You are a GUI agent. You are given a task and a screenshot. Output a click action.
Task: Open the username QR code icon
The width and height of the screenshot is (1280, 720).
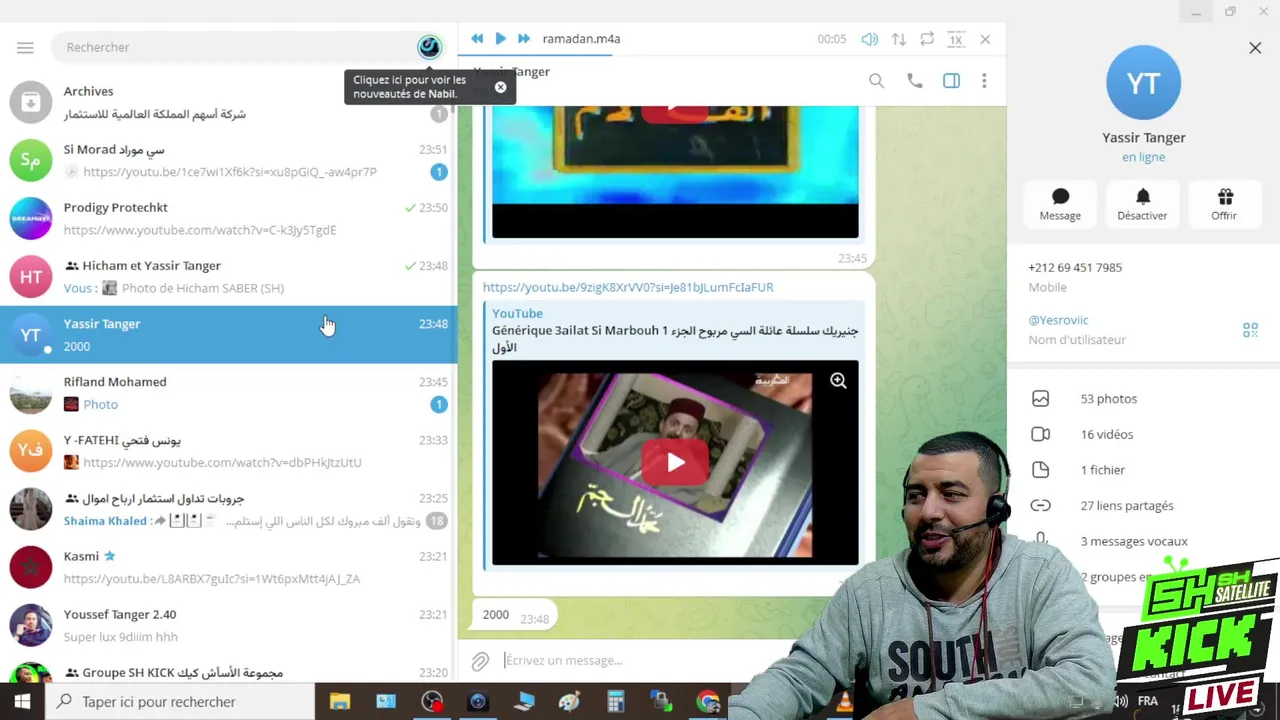(1250, 329)
